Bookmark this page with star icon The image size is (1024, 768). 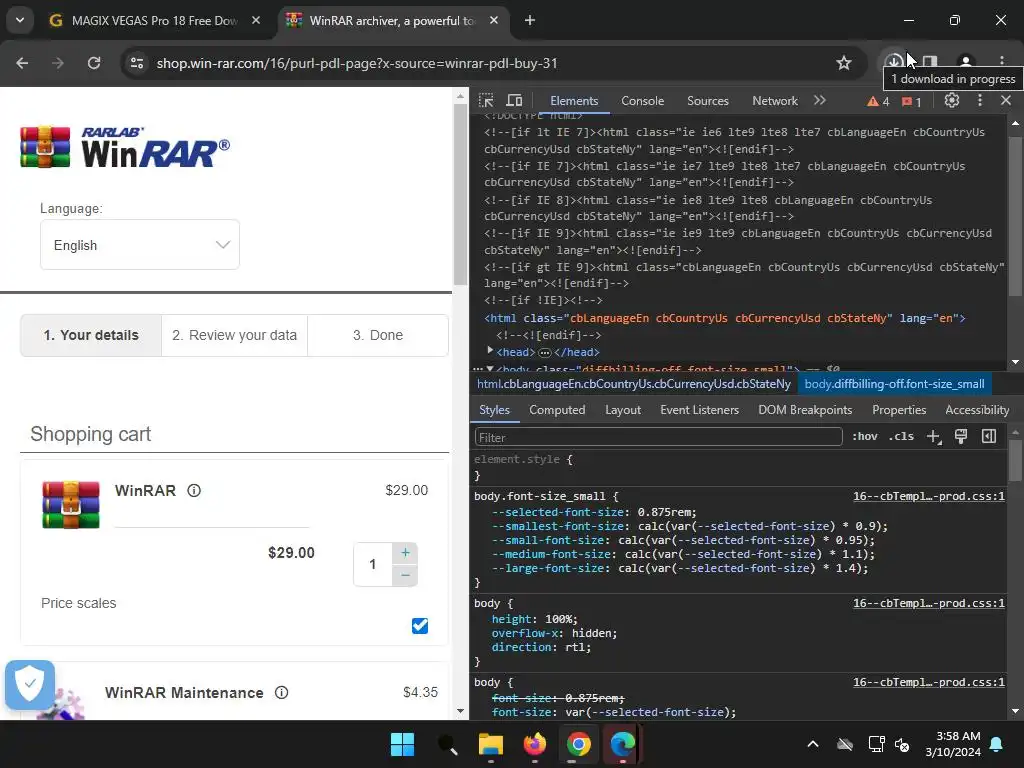click(844, 63)
